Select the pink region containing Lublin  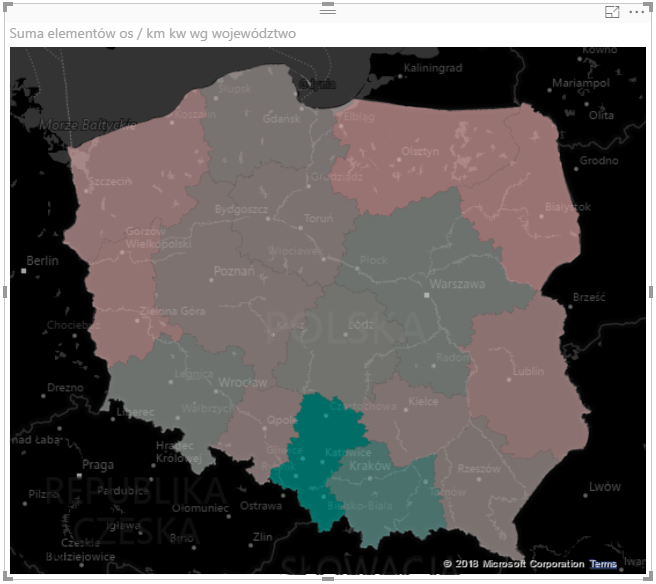point(520,370)
